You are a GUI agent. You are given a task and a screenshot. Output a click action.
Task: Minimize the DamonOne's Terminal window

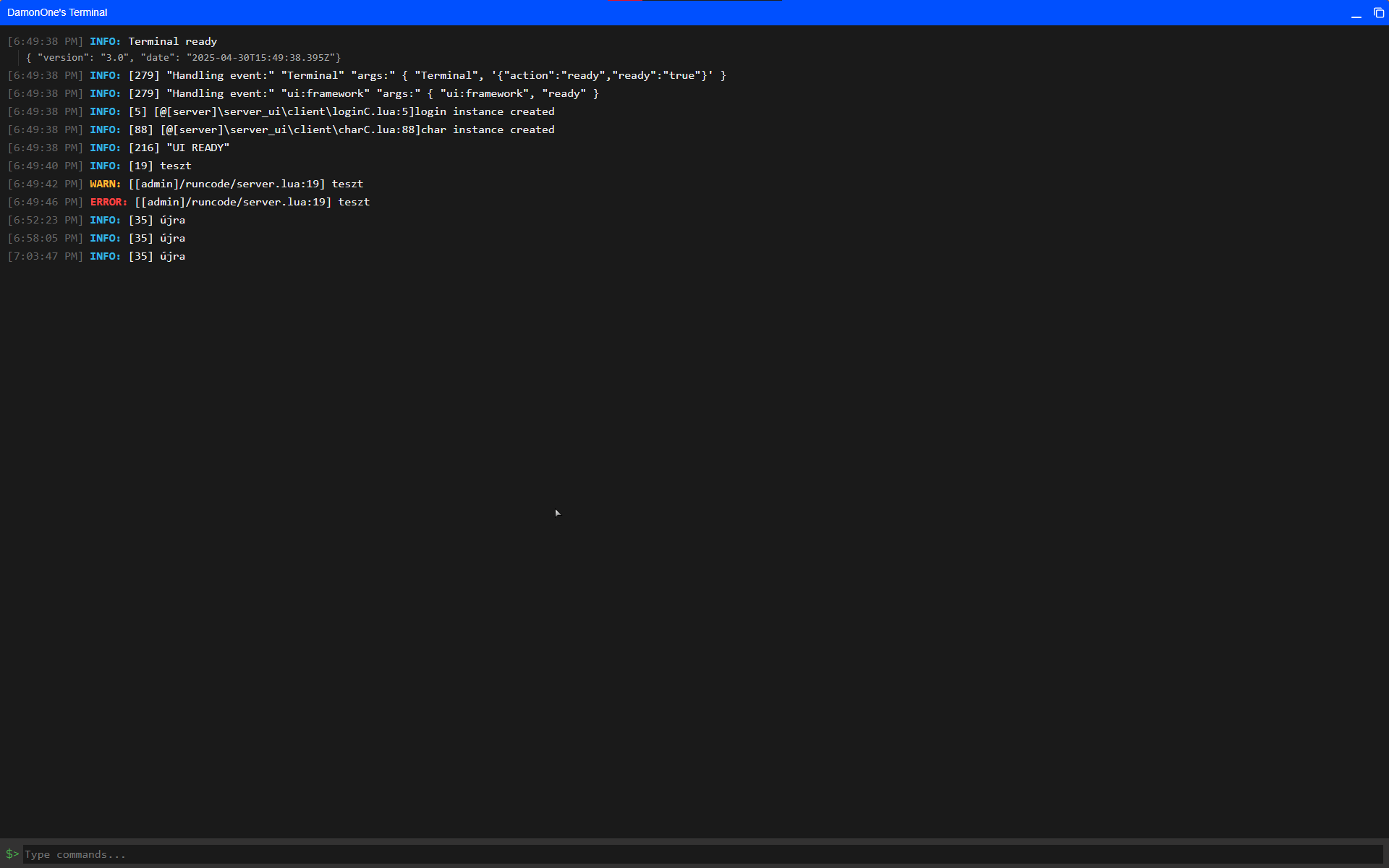point(1356,13)
